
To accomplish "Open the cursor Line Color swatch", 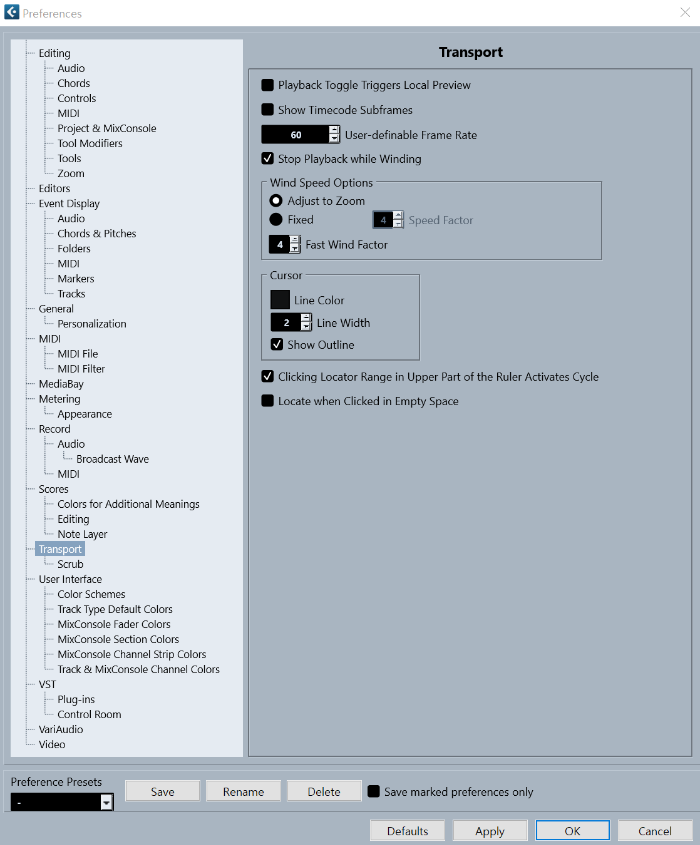I will click(280, 300).
